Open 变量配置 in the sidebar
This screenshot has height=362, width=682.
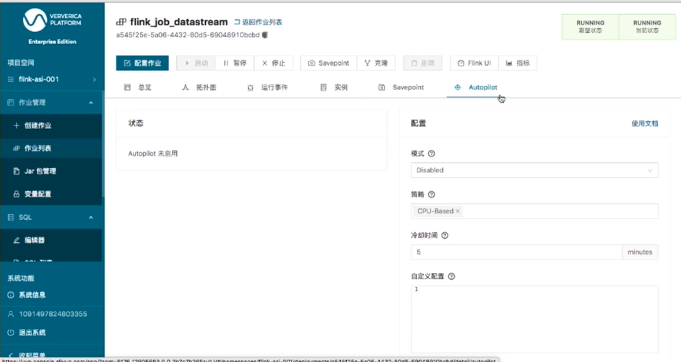[51, 194]
